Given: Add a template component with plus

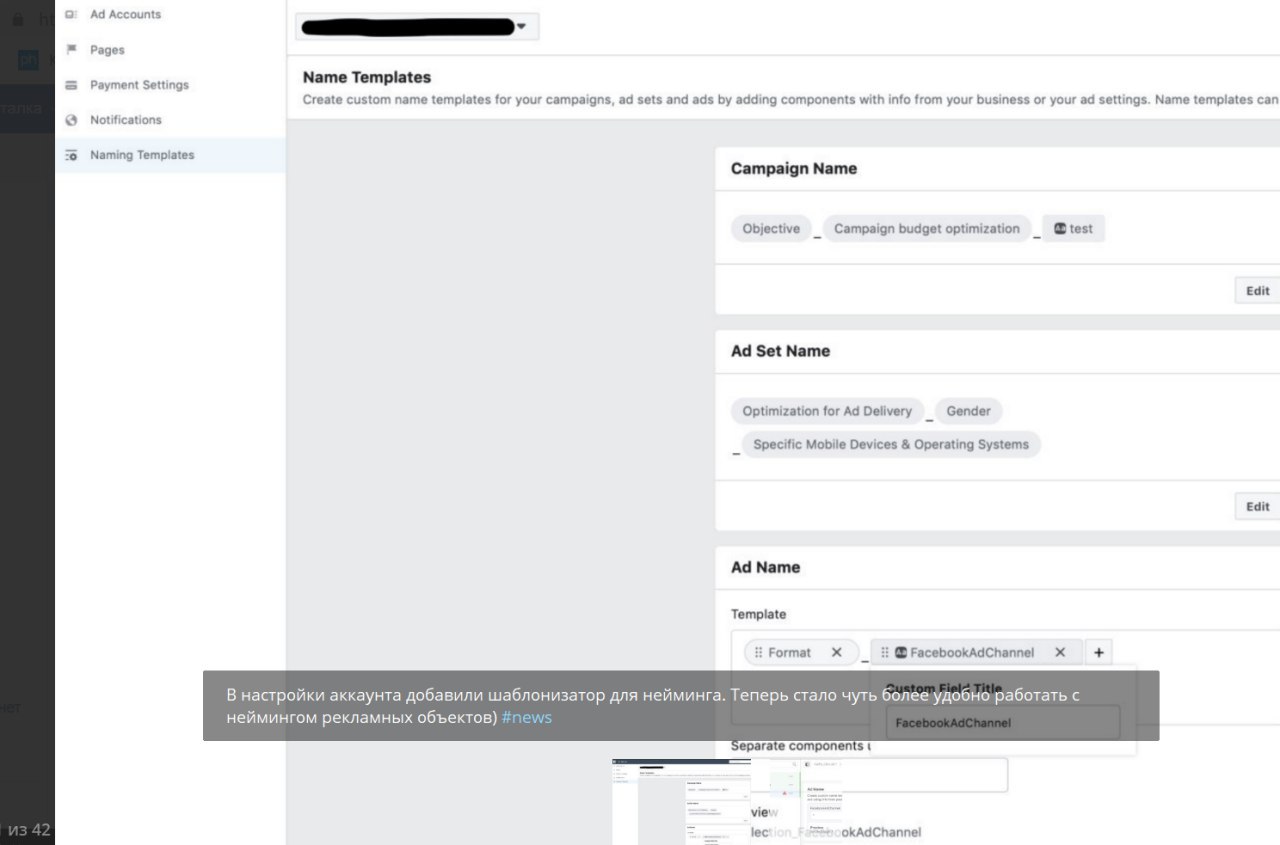Looking at the screenshot, I should (x=1098, y=652).
